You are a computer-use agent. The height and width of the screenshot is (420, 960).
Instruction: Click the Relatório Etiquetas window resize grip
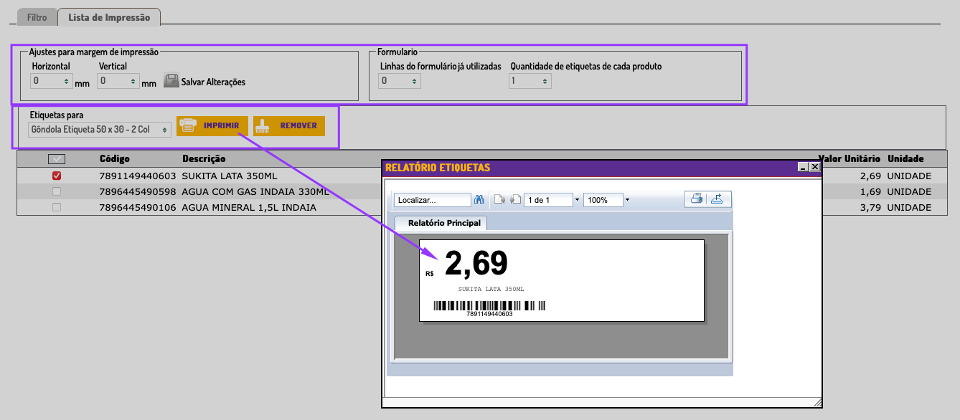click(817, 402)
